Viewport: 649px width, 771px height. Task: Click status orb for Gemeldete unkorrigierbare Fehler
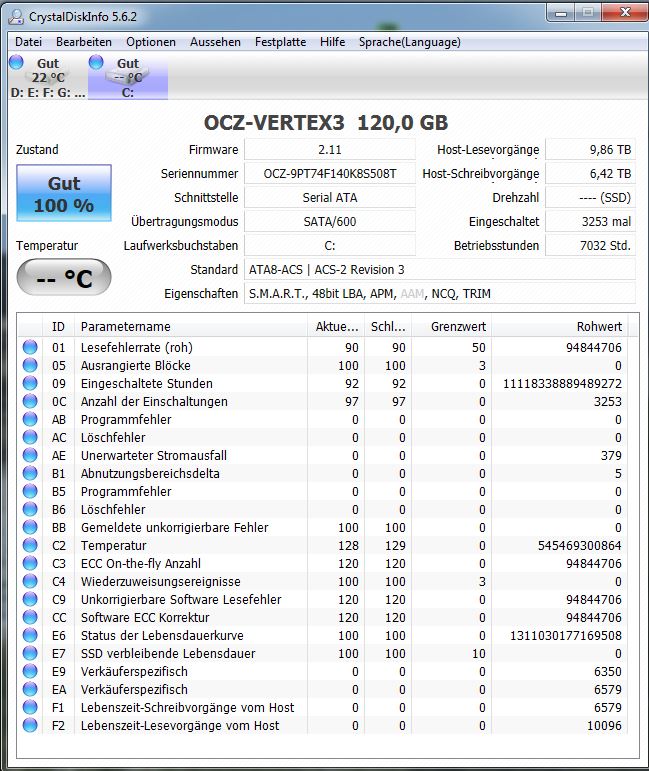point(30,527)
